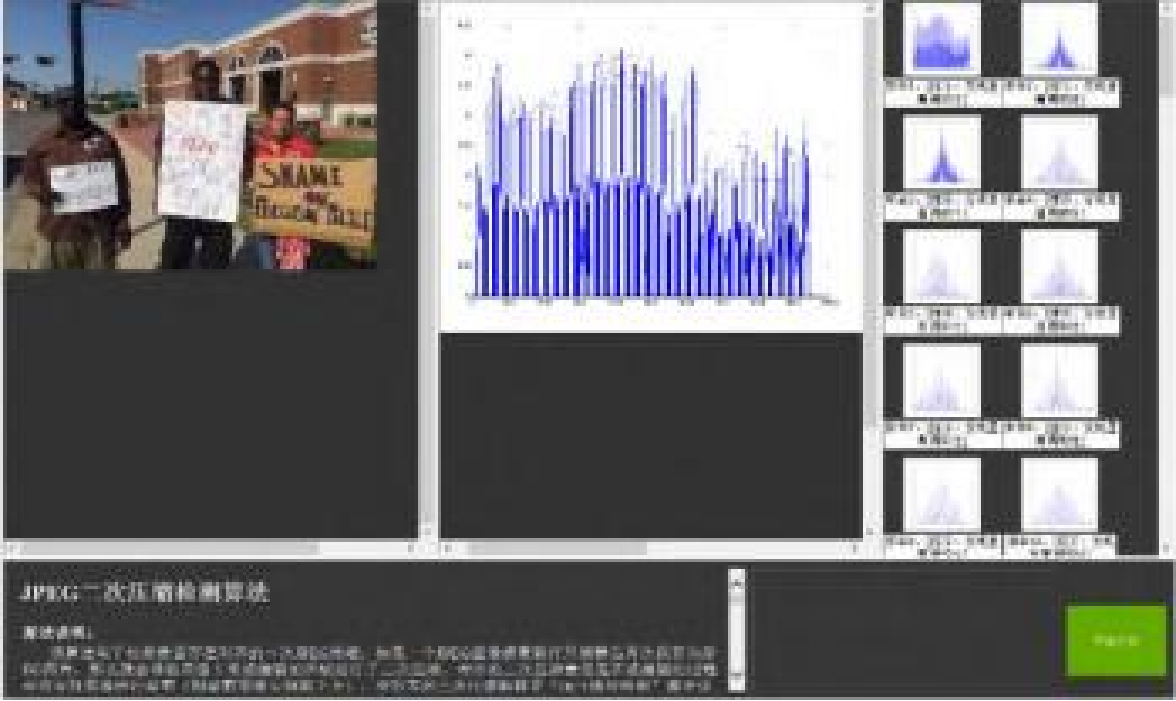This screenshot has width=1176, height=701.
Task: Click scroll-down arrow of the description text box
Action: 737,685
